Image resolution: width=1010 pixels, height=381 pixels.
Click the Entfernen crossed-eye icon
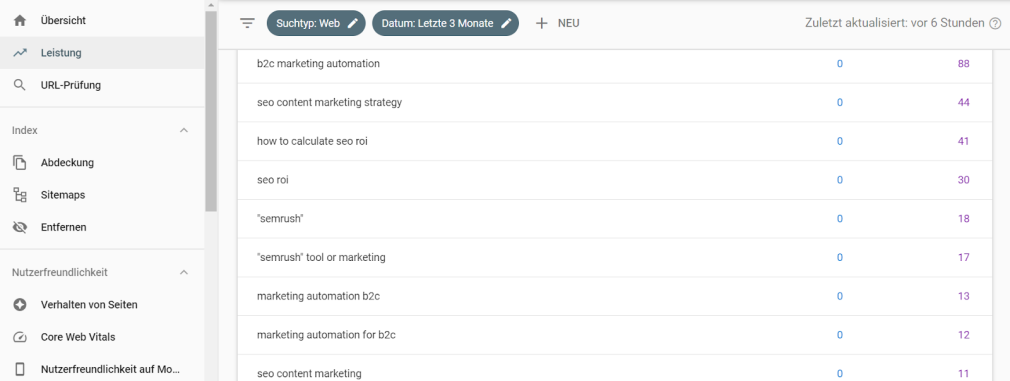[20, 227]
